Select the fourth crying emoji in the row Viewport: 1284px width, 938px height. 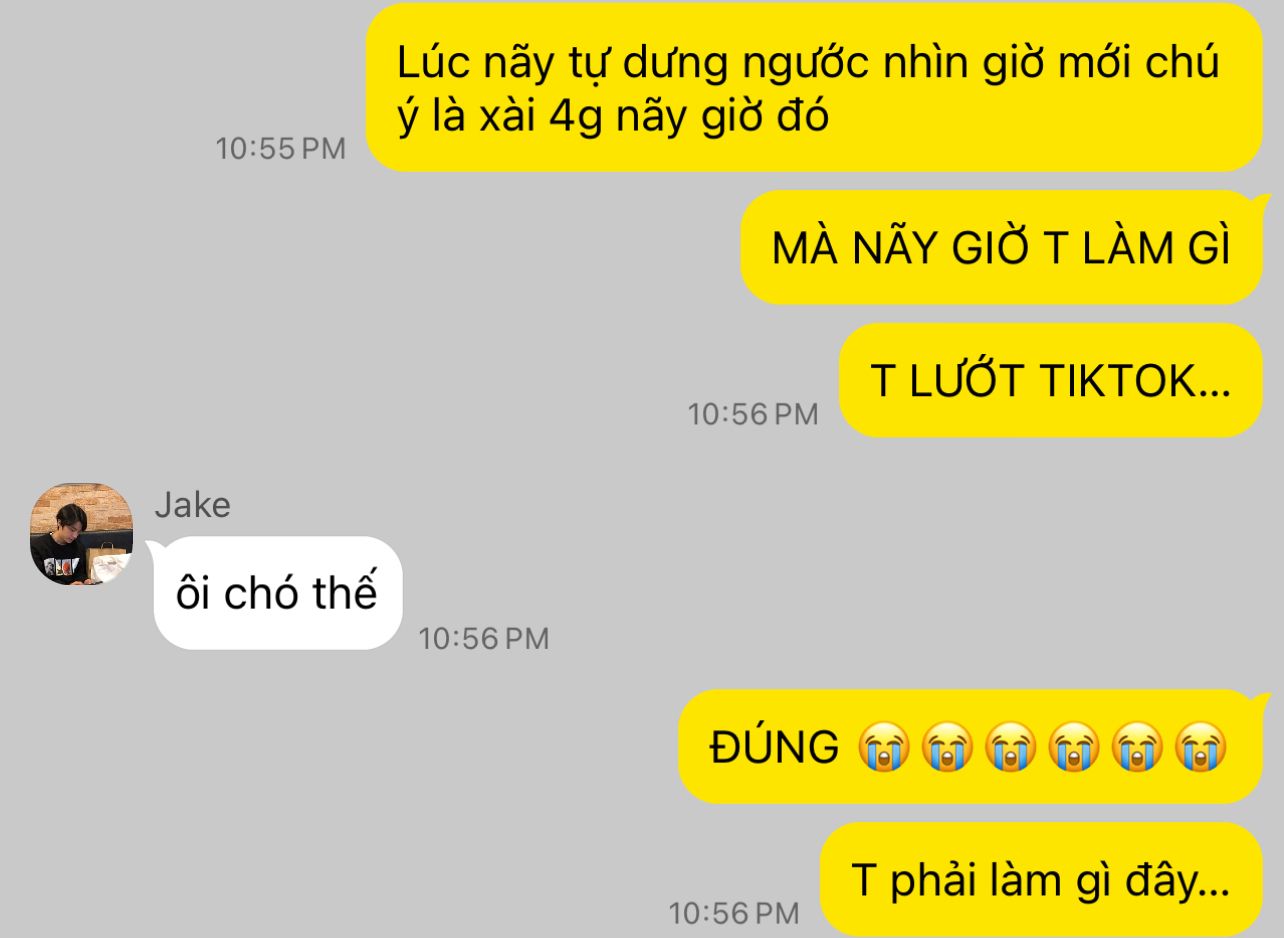(1074, 747)
